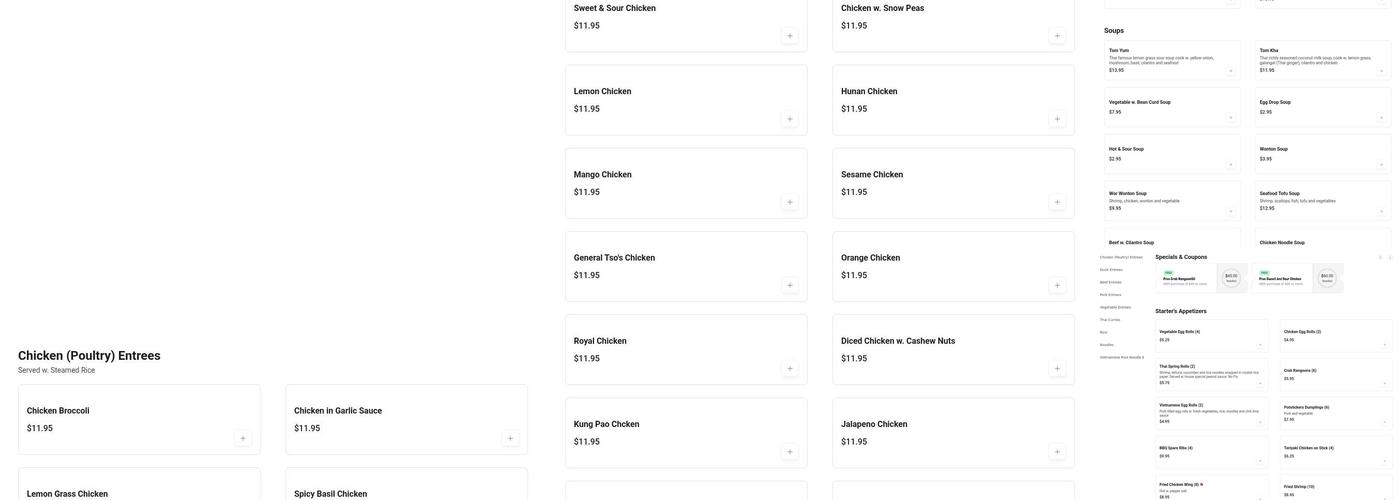Image resolution: width=1400 pixels, height=500 pixels.
Task: Click plus icon for Hunan Chicken
Action: pos(1057,119)
